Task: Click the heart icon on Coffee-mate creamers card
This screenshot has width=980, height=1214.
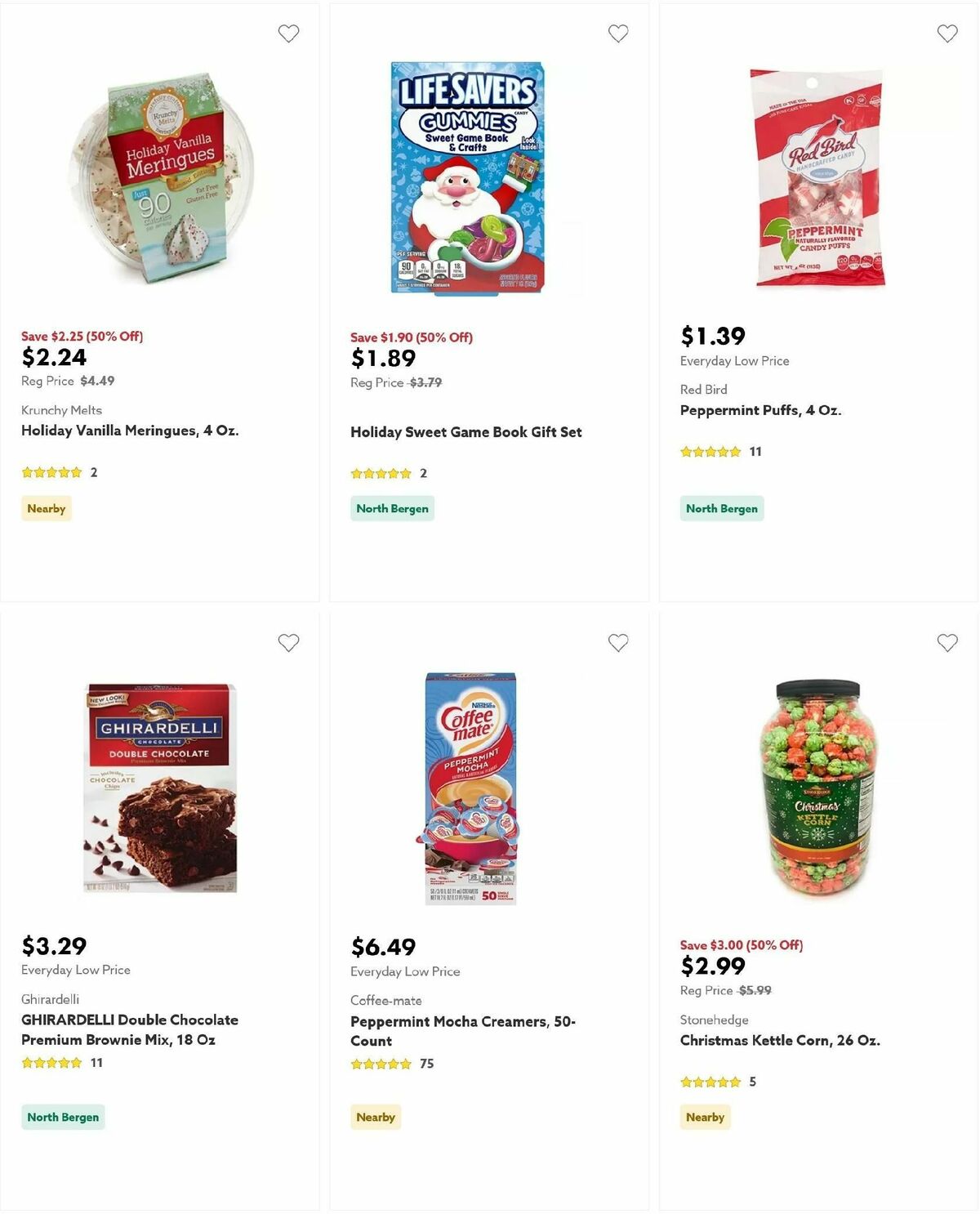Action: 617,643
